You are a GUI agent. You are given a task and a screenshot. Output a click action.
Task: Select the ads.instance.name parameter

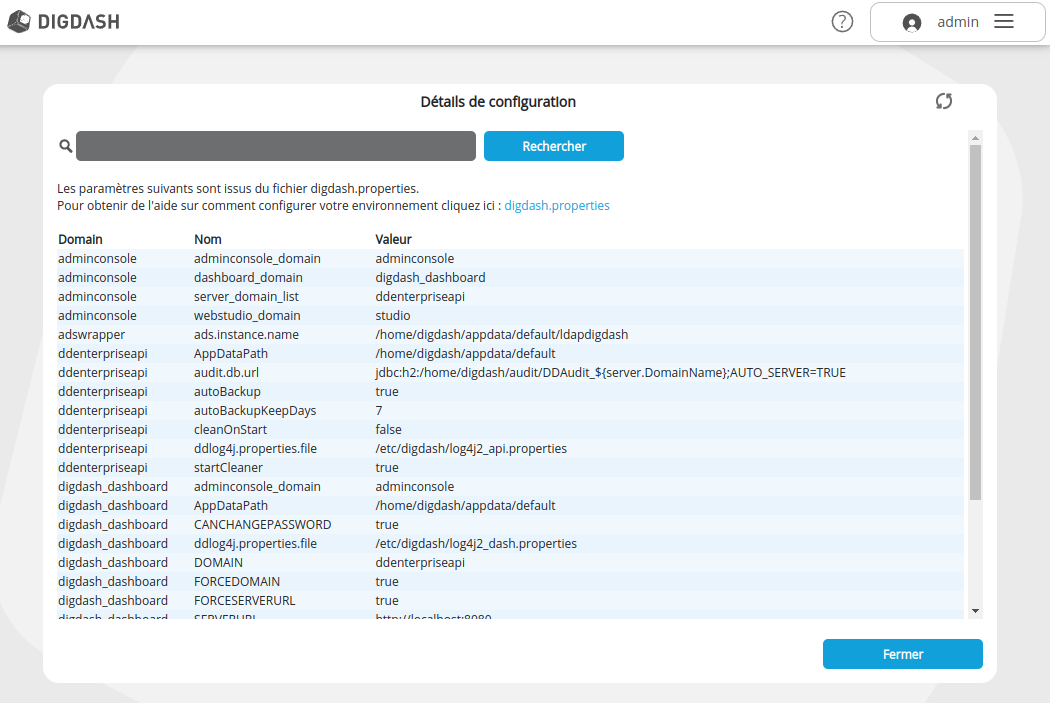click(246, 335)
